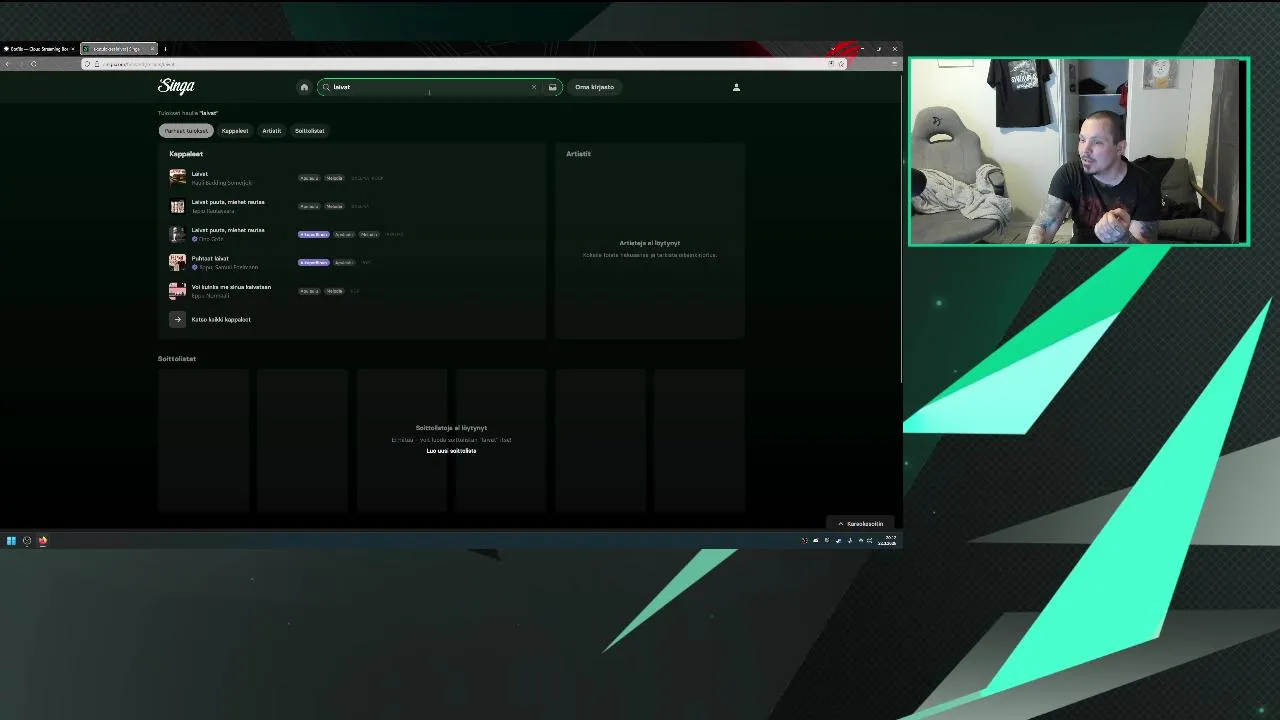This screenshot has height=720, width=1280.
Task: Clear the search text with X icon
Action: click(533, 87)
